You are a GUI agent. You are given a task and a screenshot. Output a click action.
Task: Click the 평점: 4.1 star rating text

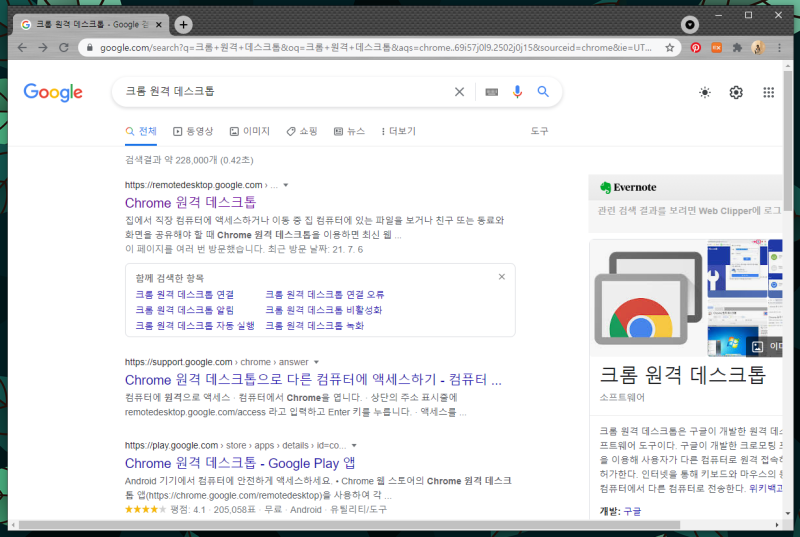[188, 509]
